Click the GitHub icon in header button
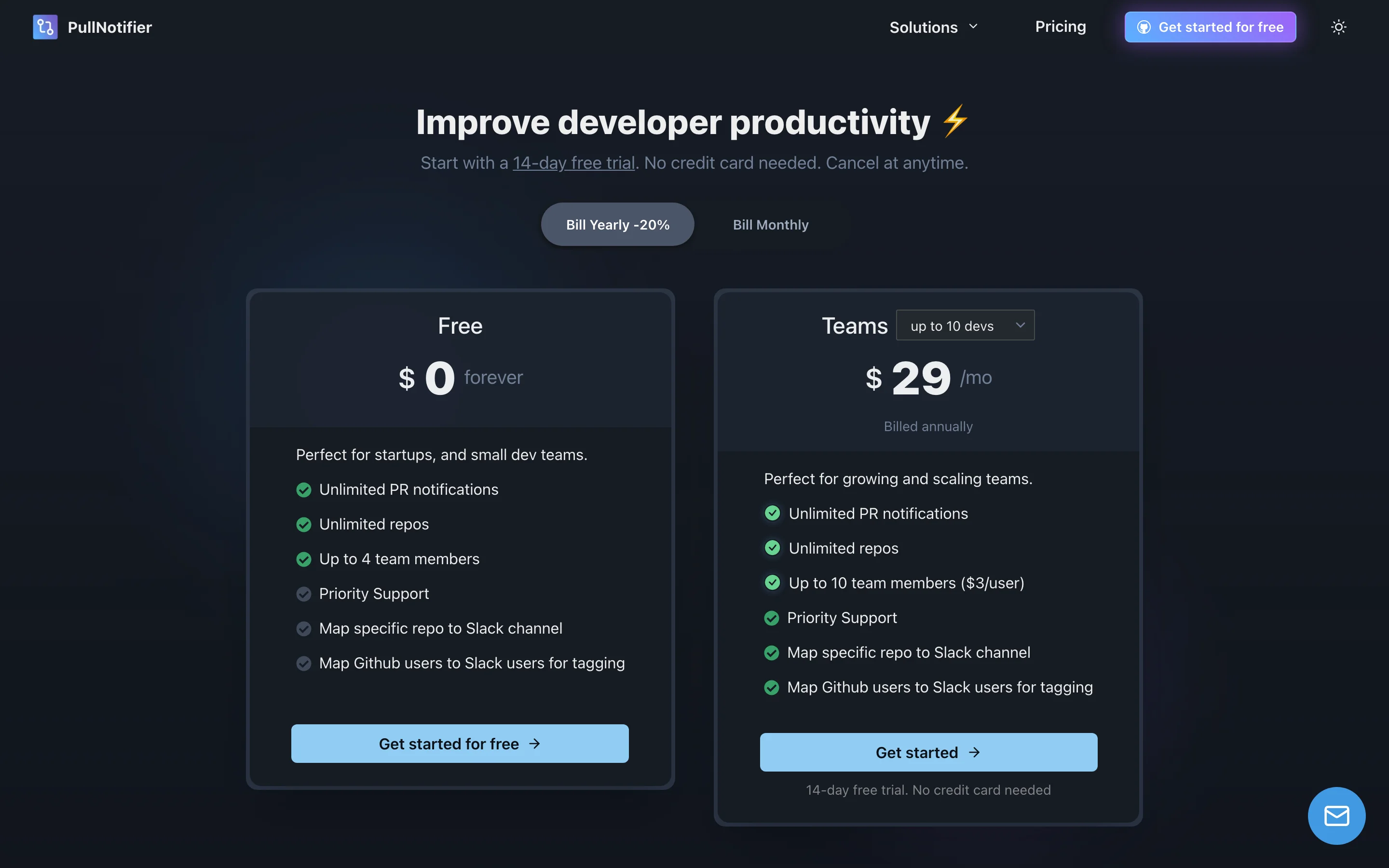Viewport: 1389px width, 868px height. pos(1144,27)
